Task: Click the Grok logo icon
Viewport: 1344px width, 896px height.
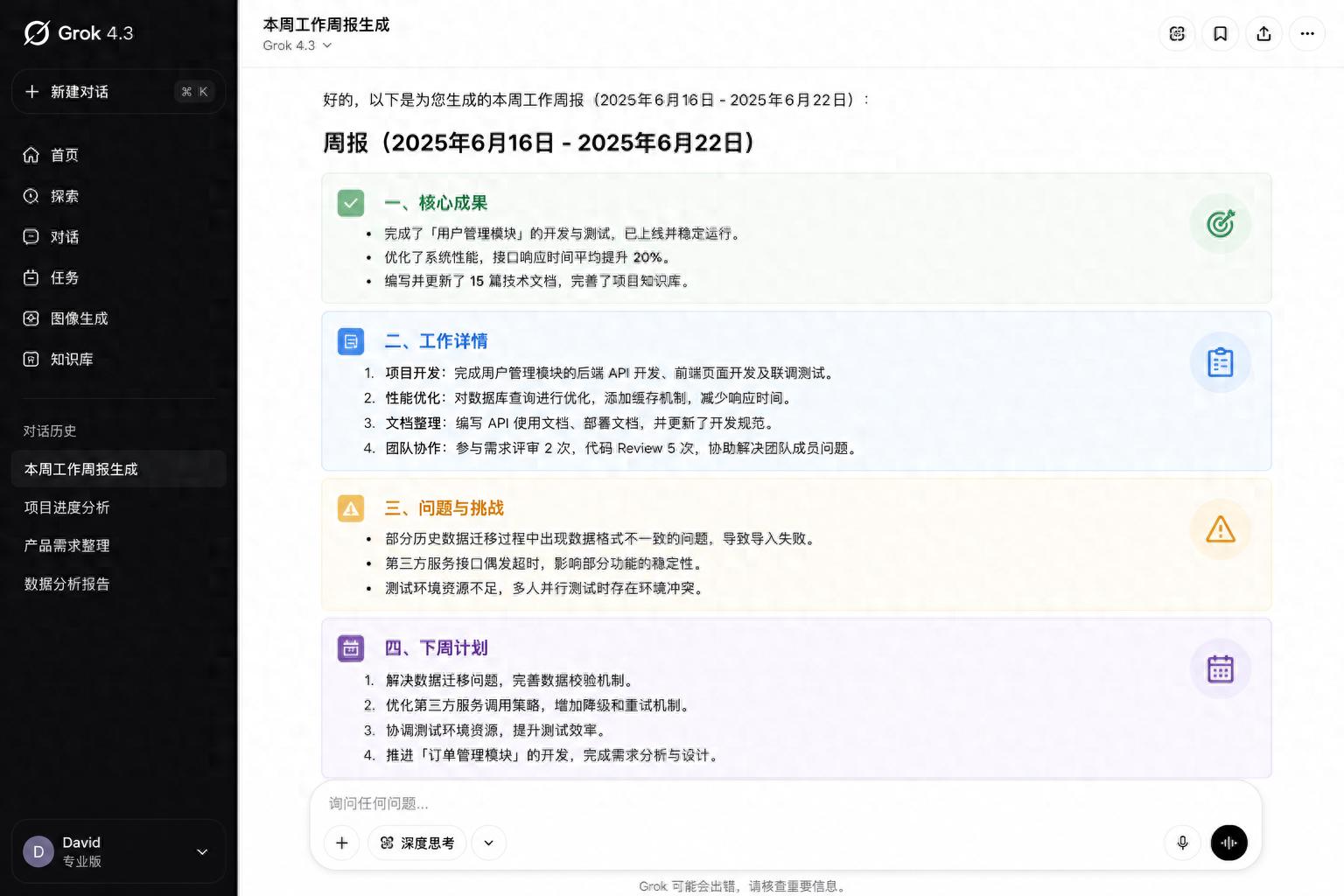Action: pyautogui.click(x=36, y=33)
